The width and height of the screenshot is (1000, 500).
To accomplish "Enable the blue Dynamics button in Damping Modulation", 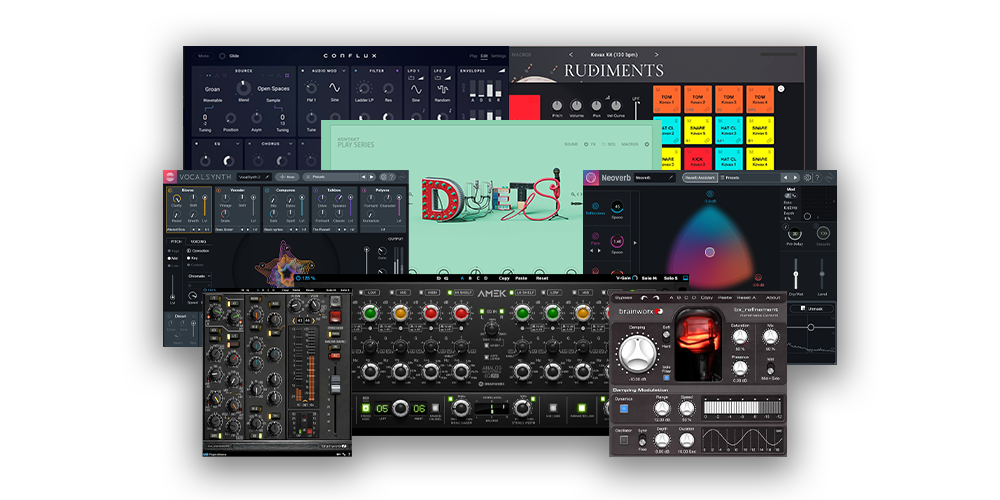I will coord(624,408).
